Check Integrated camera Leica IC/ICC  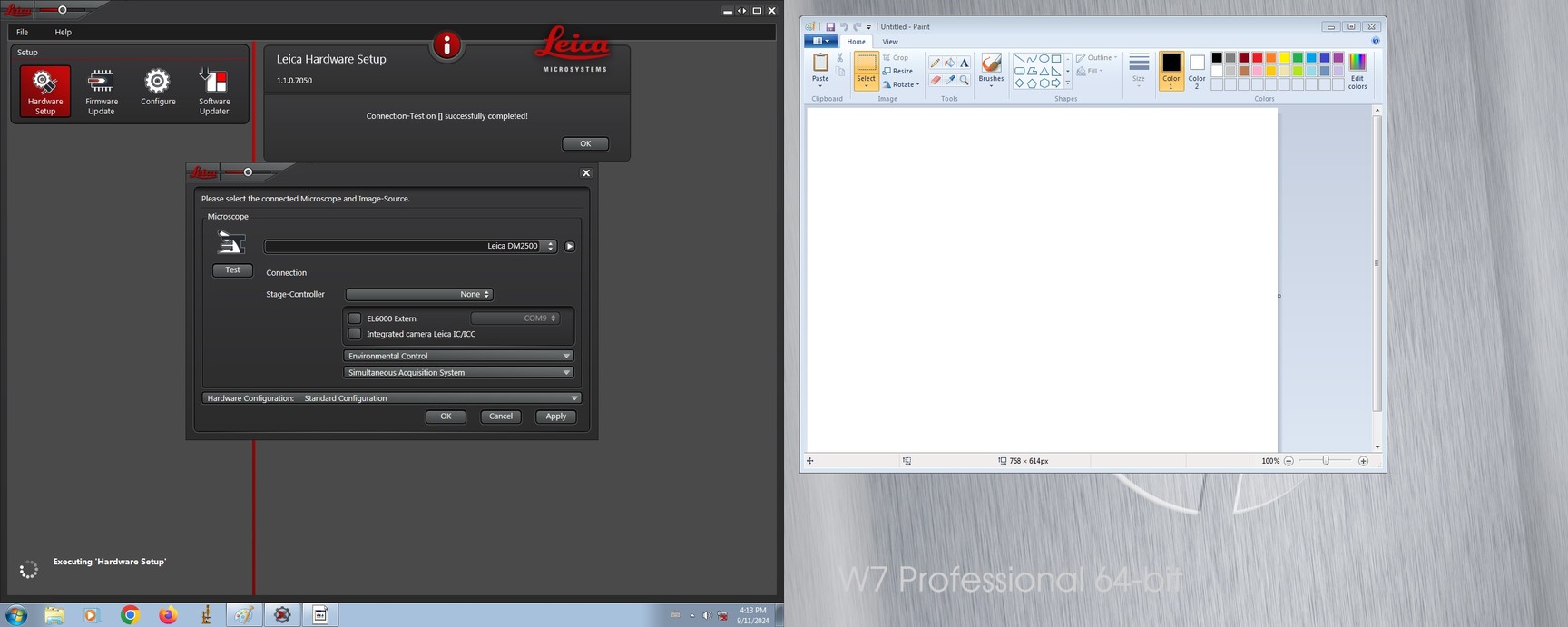click(x=355, y=334)
